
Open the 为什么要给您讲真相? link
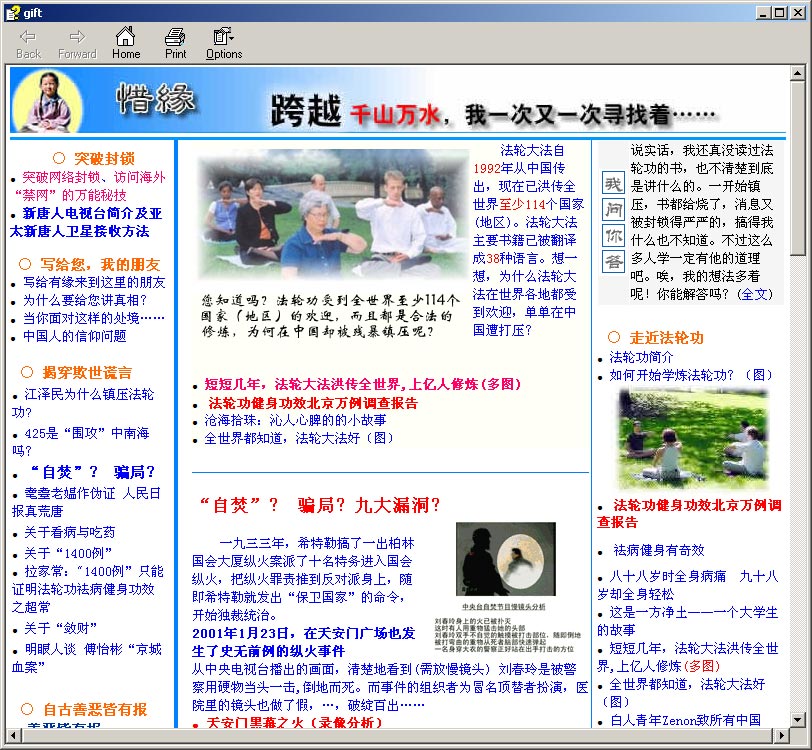pos(85,300)
